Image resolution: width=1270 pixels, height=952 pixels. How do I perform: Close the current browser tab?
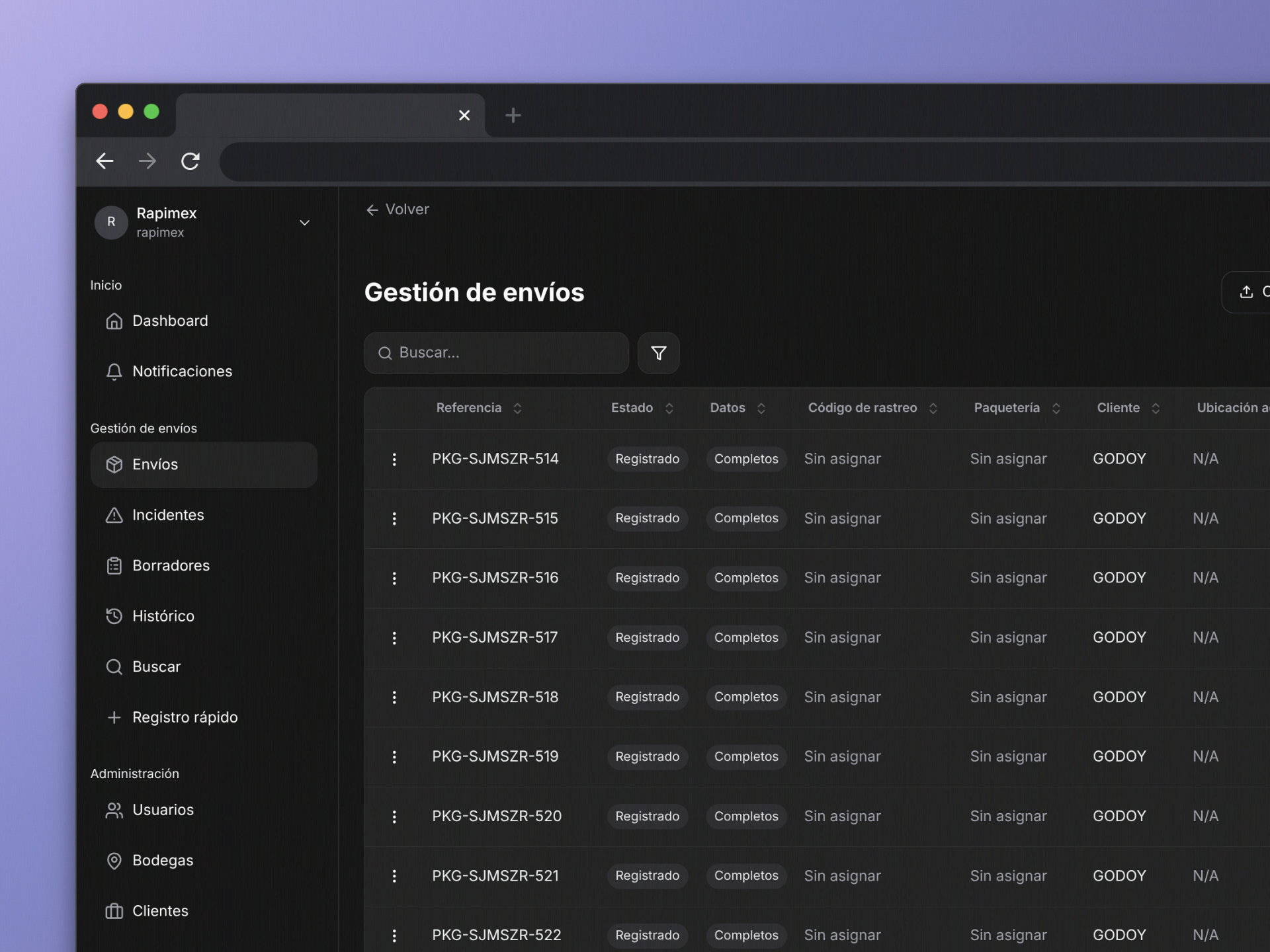click(464, 115)
